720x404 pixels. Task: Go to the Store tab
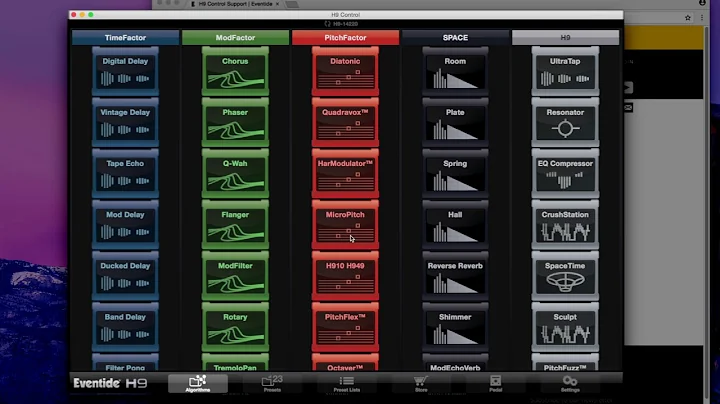click(421, 384)
